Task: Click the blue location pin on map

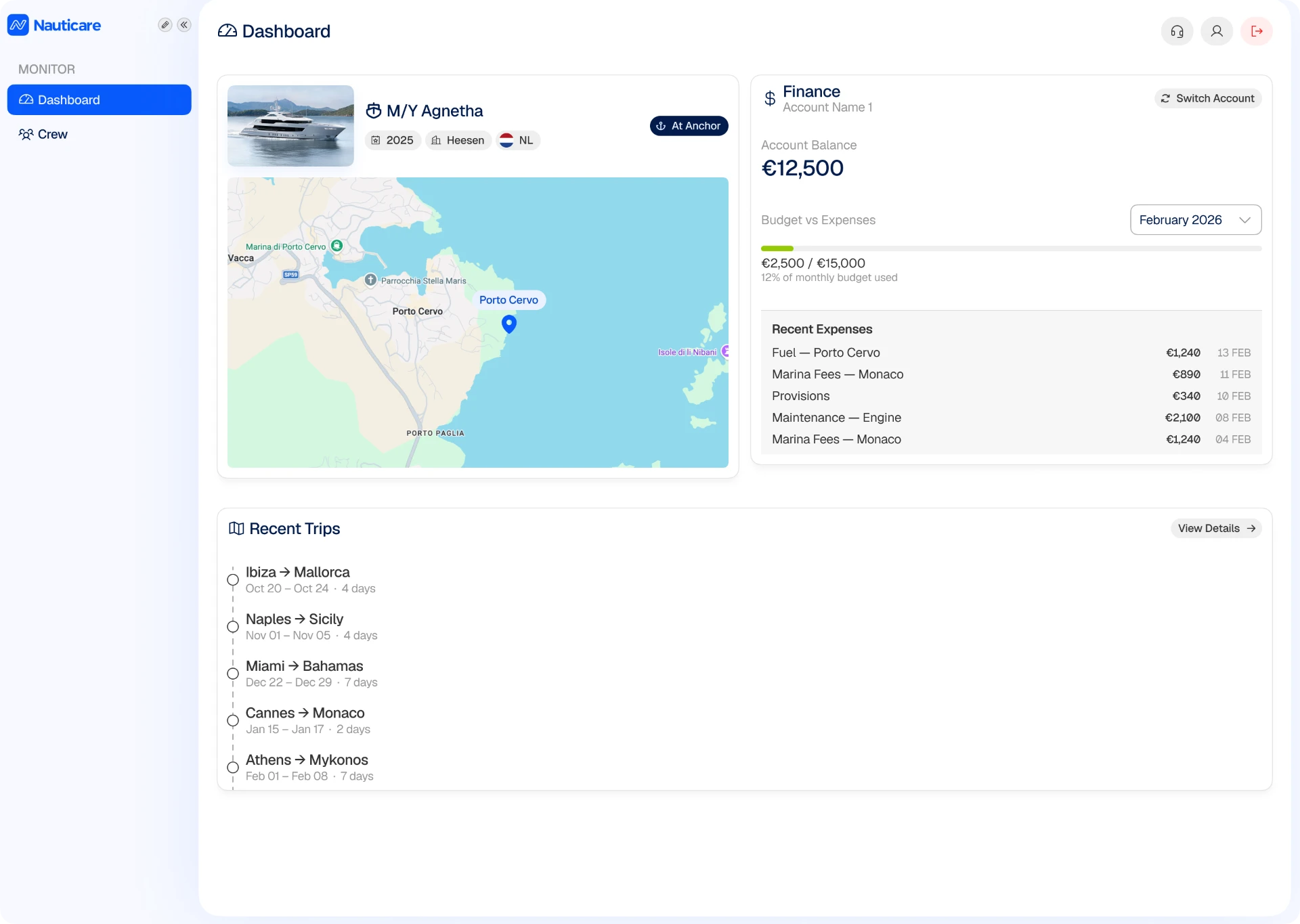Action: coord(509,324)
